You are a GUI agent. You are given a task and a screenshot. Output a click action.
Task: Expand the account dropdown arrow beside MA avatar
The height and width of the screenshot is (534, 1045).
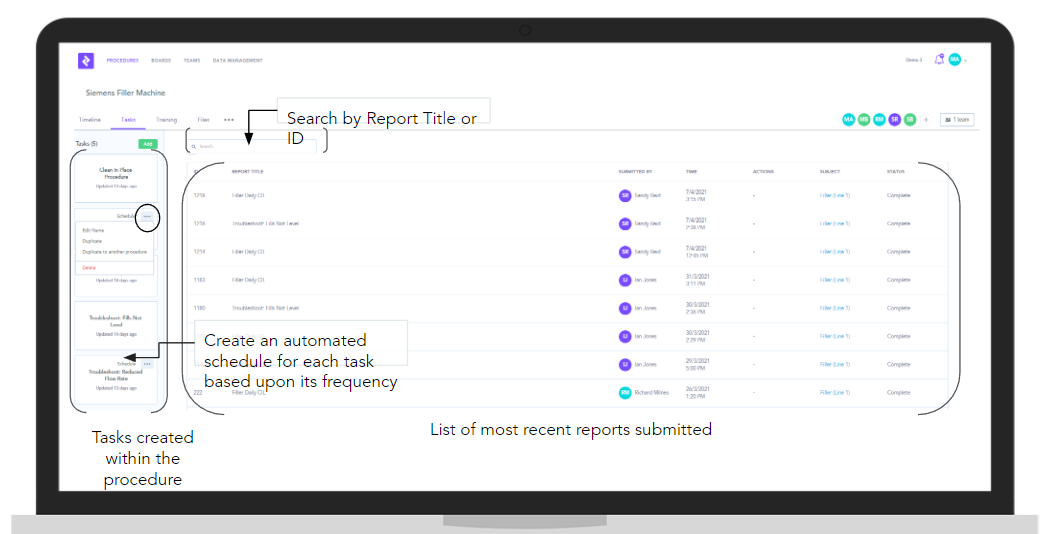(966, 61)
